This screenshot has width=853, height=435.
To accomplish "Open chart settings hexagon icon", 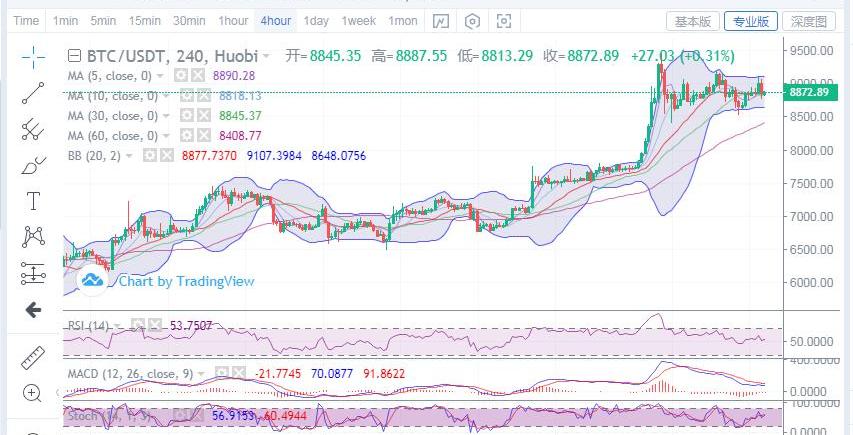I will click(473, 21).
